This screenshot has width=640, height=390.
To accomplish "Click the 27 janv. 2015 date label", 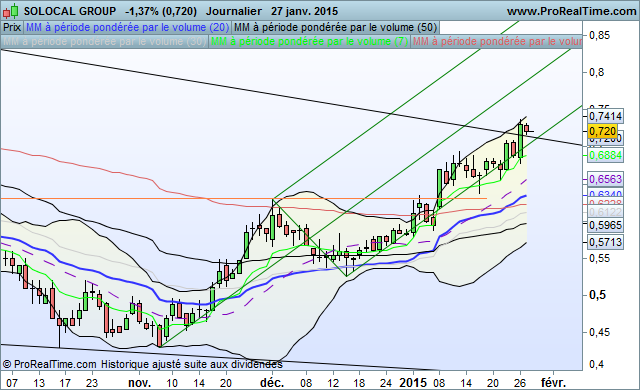I will coord(304,11).
